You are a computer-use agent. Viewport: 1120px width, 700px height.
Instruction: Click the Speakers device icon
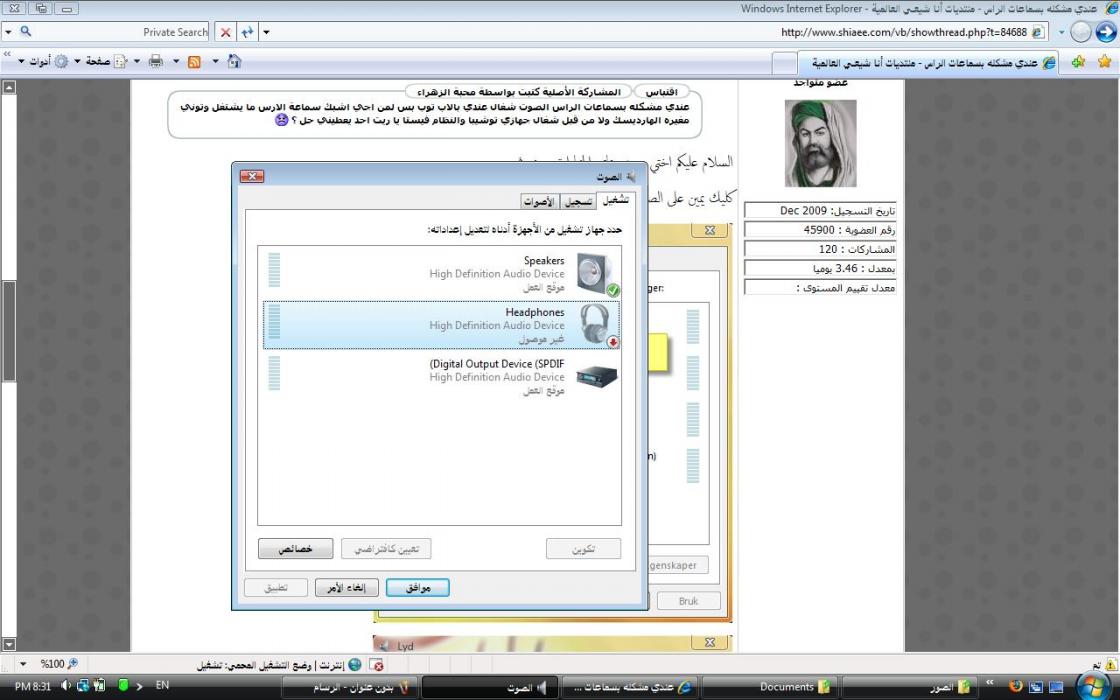click(598, 274)
